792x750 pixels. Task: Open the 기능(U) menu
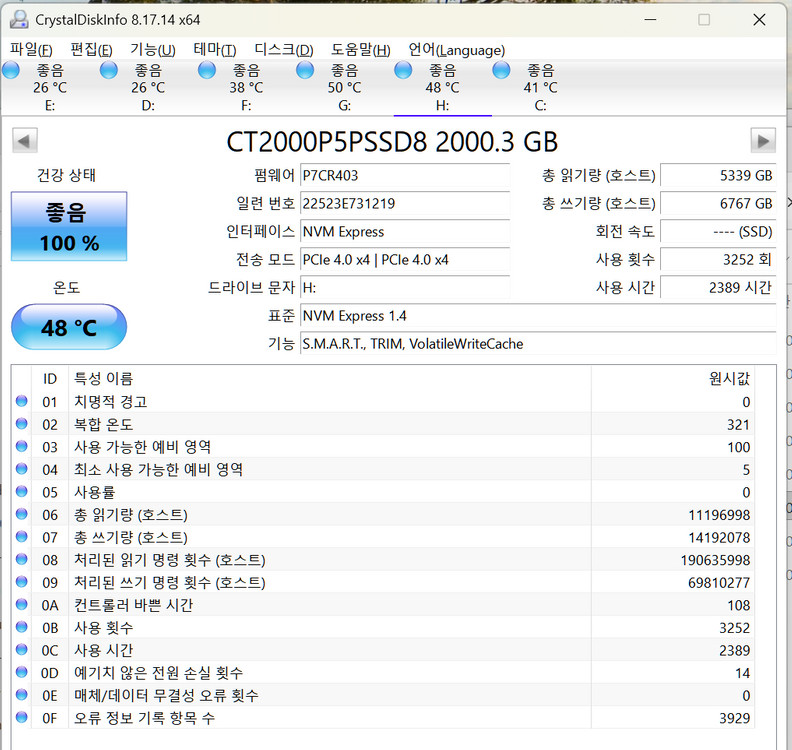click(x=153, y=49)
